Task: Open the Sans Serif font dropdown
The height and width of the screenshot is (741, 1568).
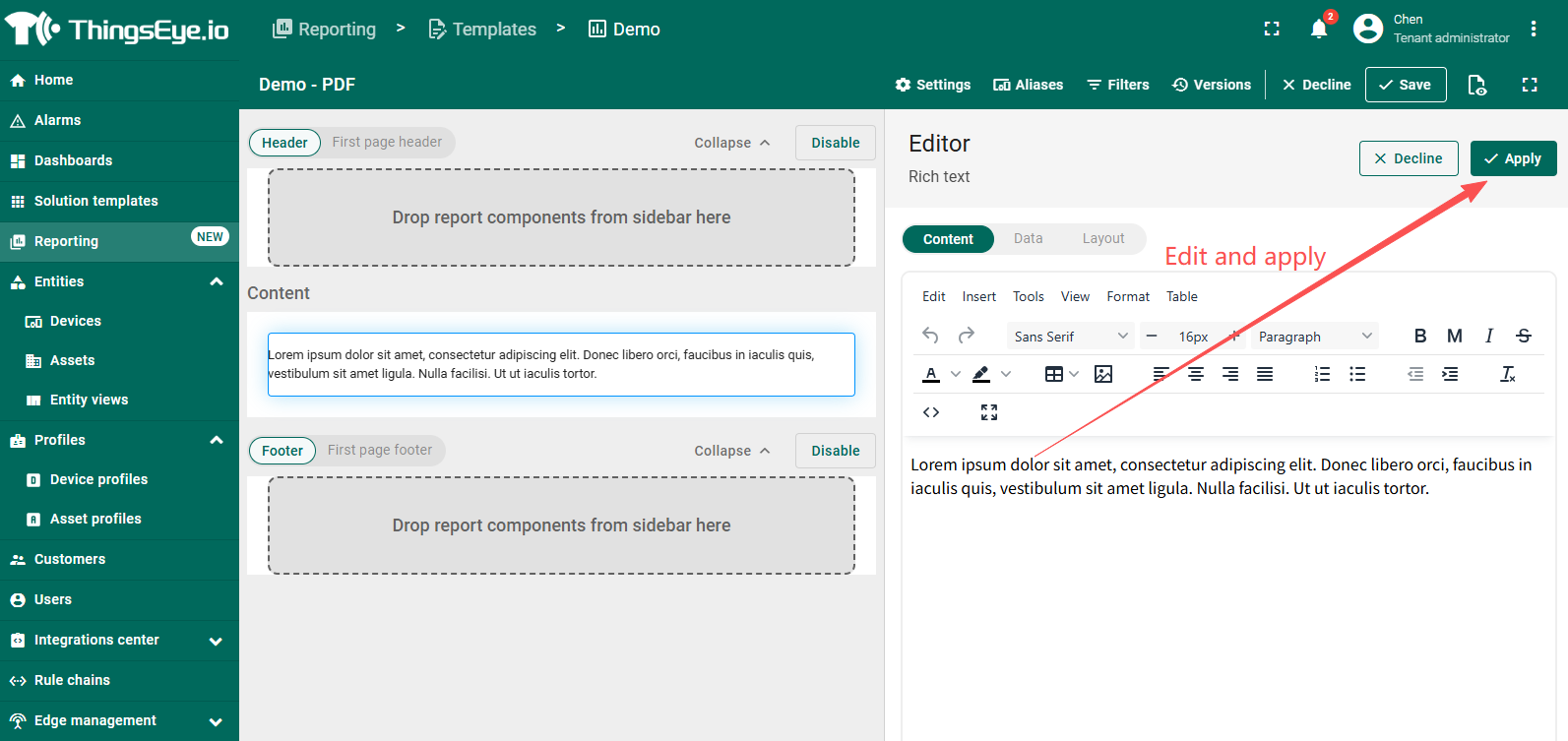Action: [x=1070, y=337]
